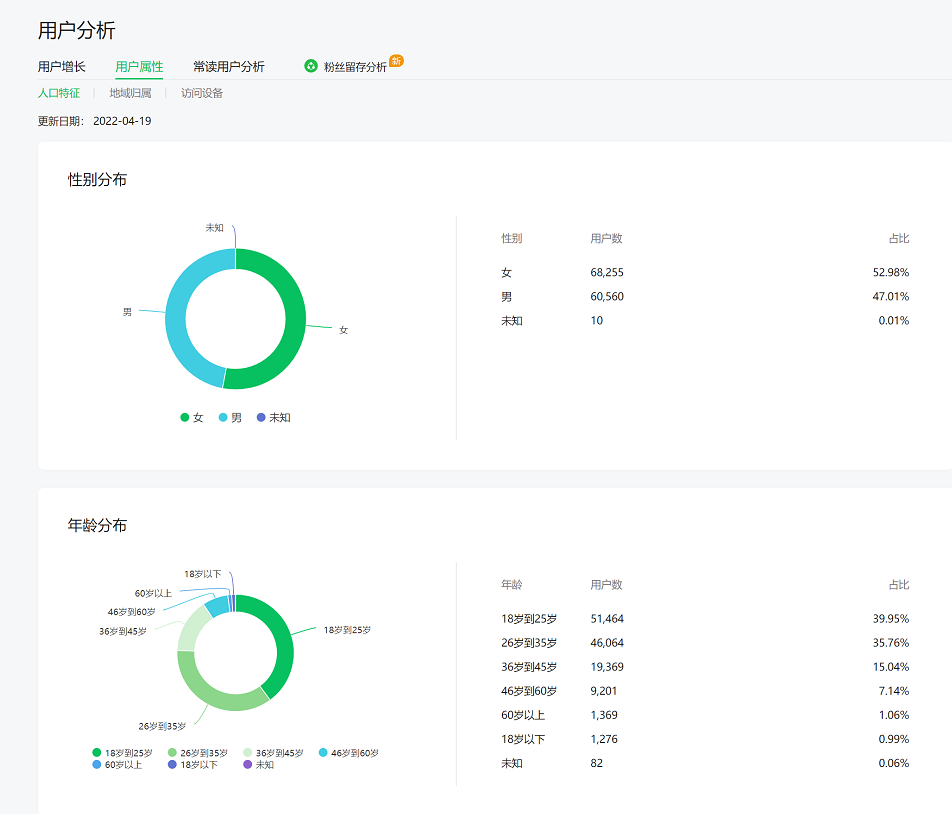Open 访问设备 sub-tab
Viewport: 952px width, 814px height.
click(x=202, y=93)
